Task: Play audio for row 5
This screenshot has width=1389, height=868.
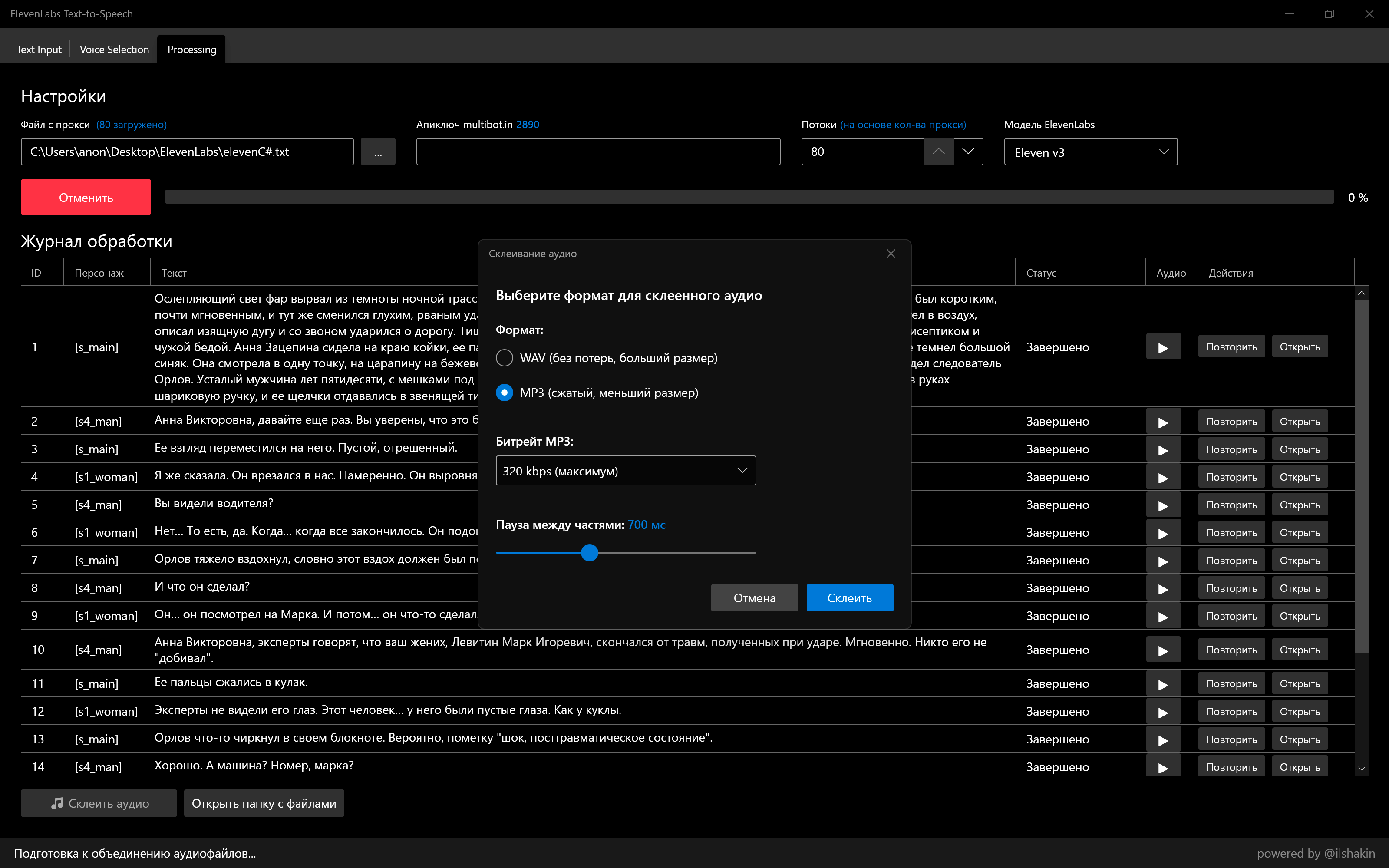Action: point(1163,505)
